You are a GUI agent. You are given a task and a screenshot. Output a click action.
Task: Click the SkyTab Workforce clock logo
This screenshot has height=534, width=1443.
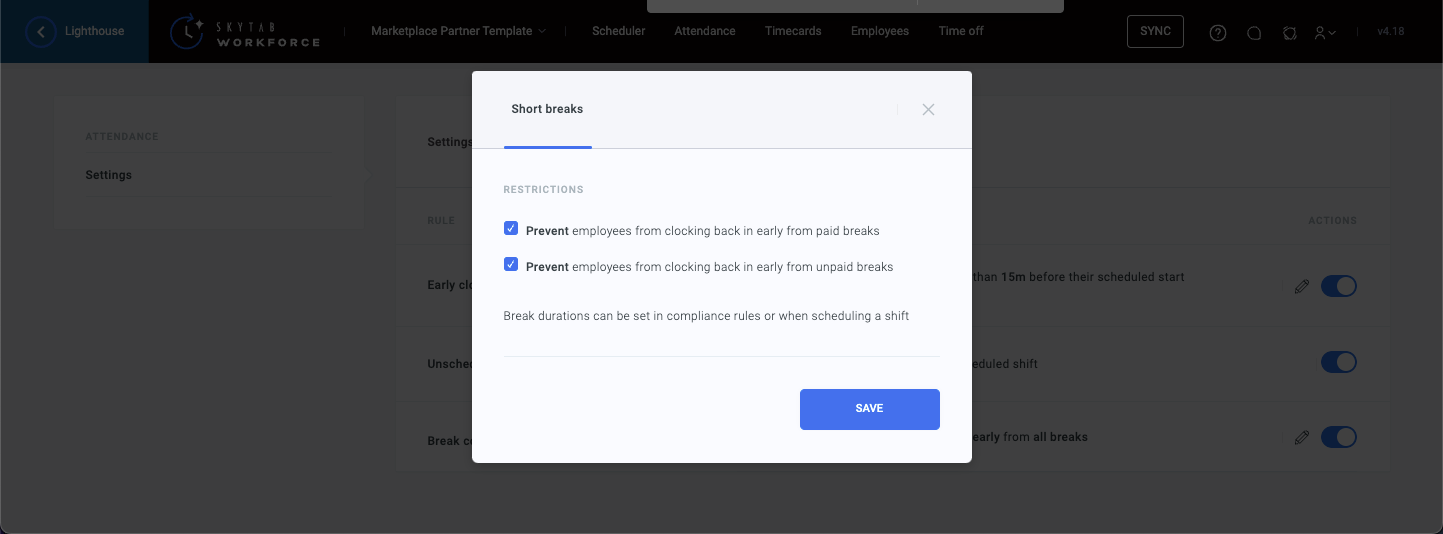(186, 31)
